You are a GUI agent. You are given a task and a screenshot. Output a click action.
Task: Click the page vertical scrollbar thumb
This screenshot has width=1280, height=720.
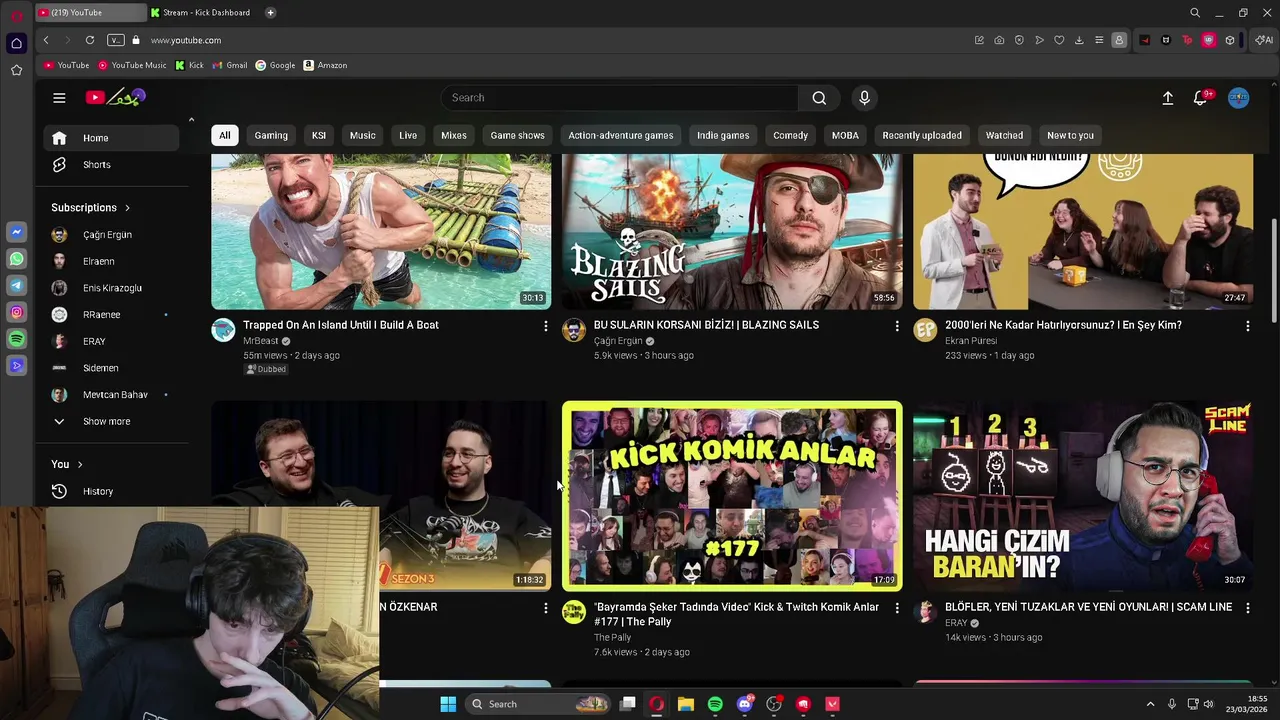click(x=1274, y=270)
